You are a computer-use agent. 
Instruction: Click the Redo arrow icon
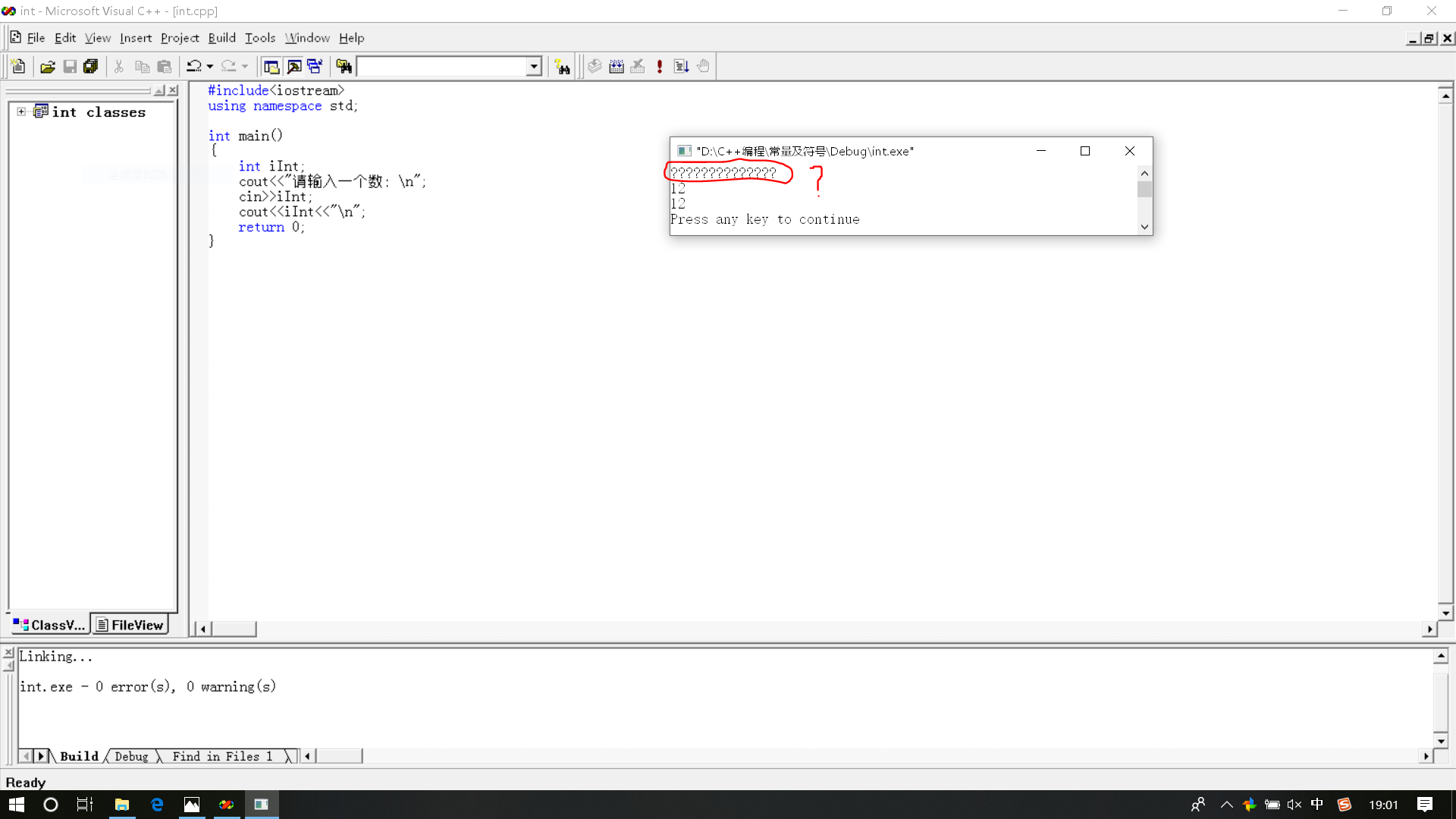tap(229, 67)
